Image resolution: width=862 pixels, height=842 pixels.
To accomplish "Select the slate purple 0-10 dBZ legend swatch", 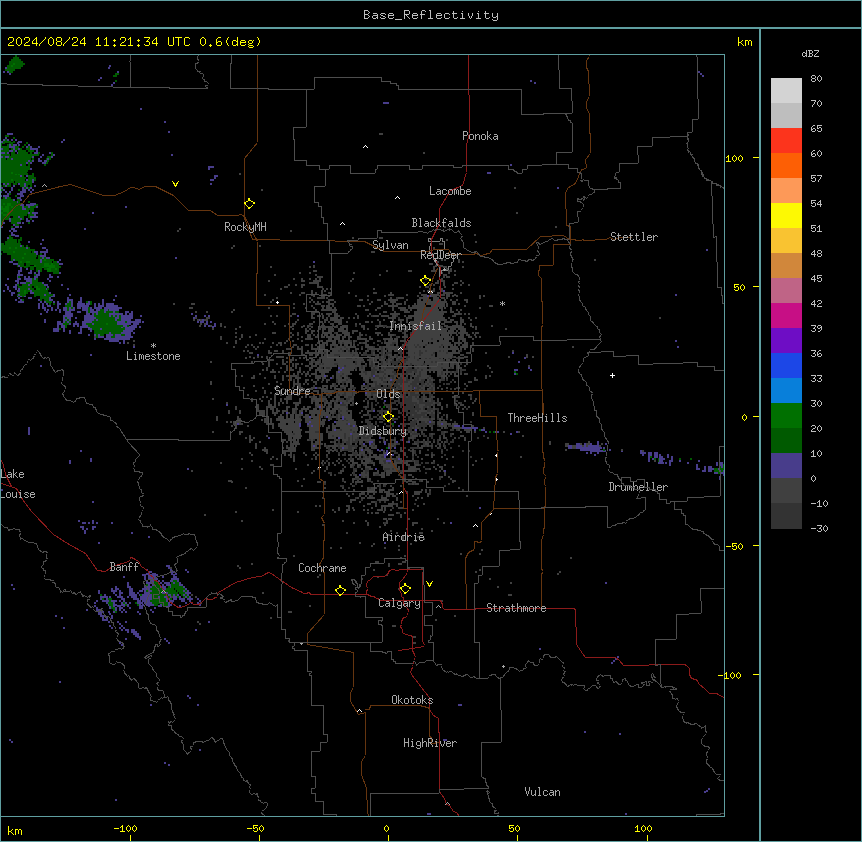I will 786,466.
